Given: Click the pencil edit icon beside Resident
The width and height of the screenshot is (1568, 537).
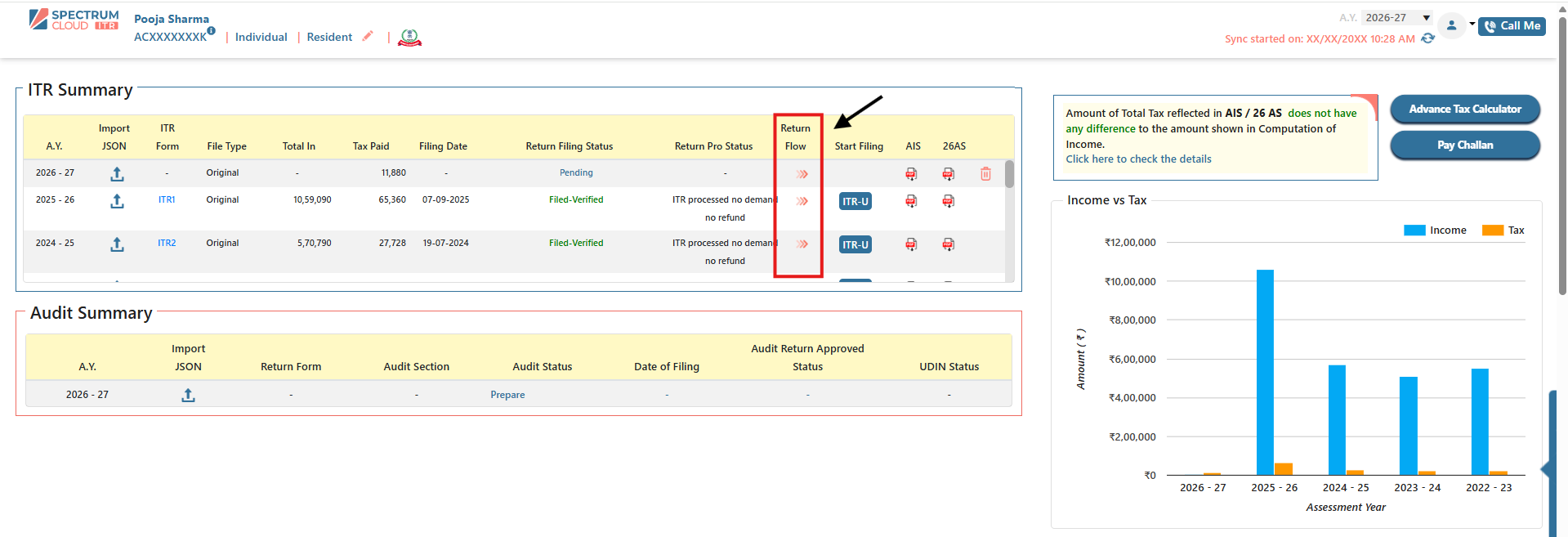Looking at the screenshot, I should point(368,36).
